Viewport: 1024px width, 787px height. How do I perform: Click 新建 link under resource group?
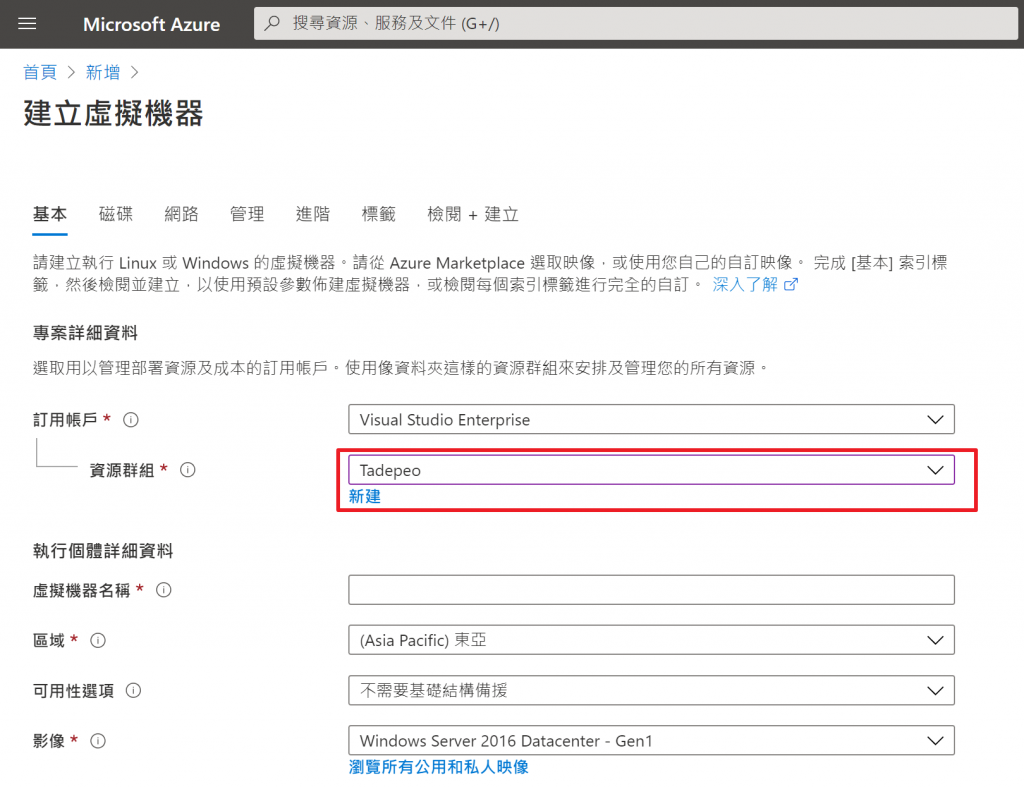coord(364,496)
